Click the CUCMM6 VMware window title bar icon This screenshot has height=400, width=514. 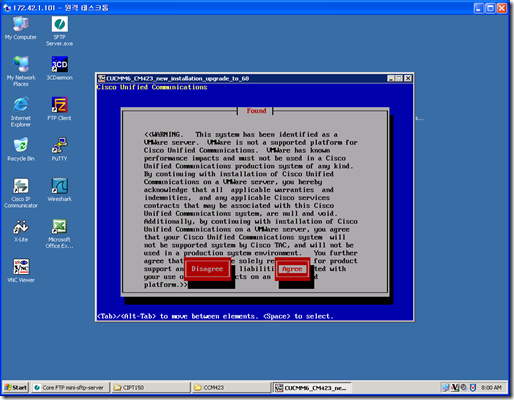tap(101, 78)
